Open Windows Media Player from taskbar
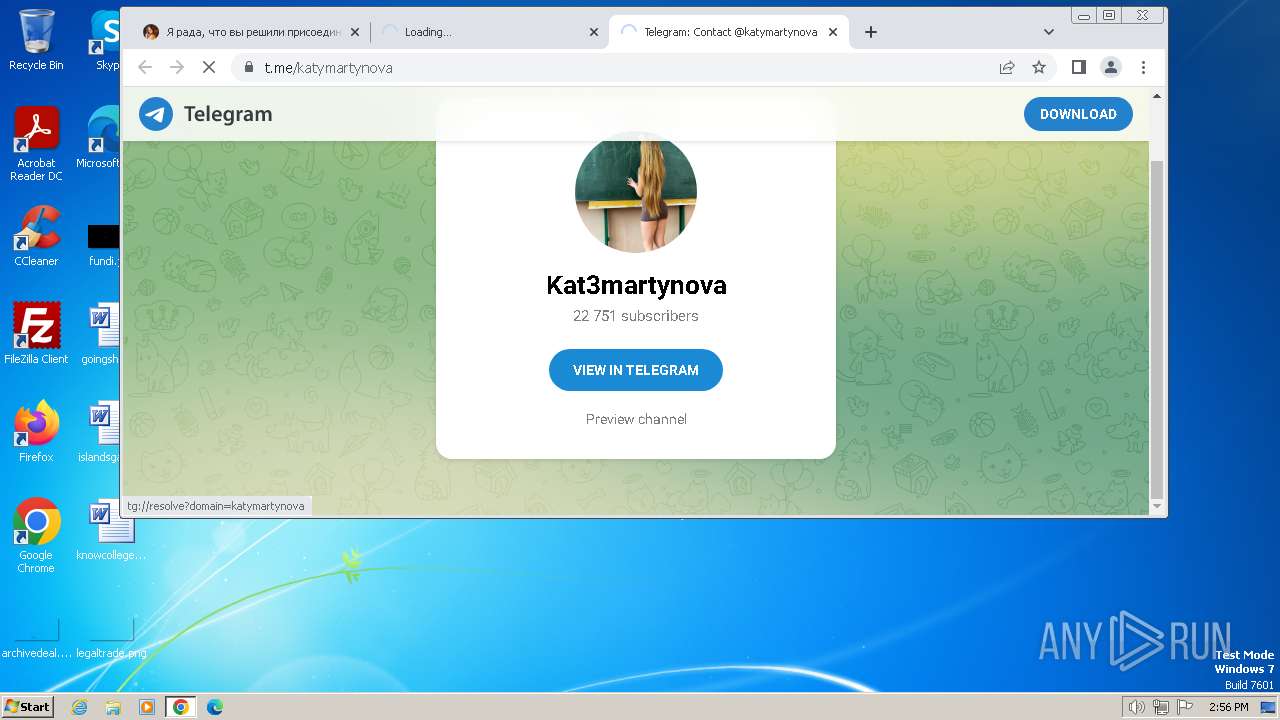 click(x=147, y=707)
